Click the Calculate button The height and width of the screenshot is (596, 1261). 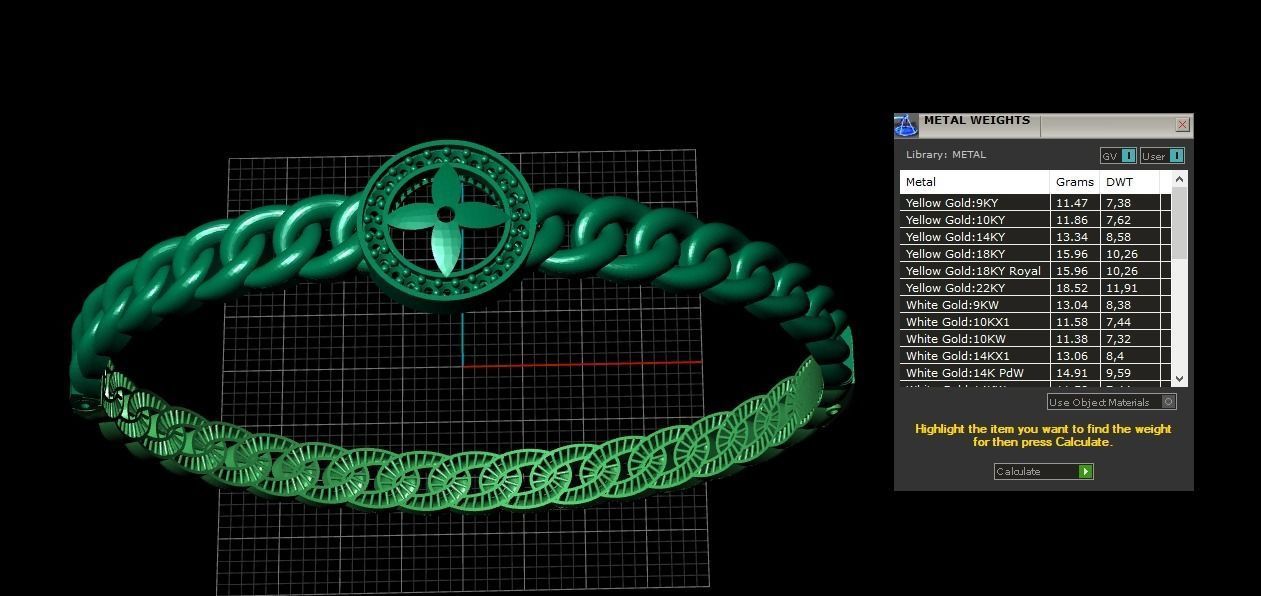[1043, 471]
